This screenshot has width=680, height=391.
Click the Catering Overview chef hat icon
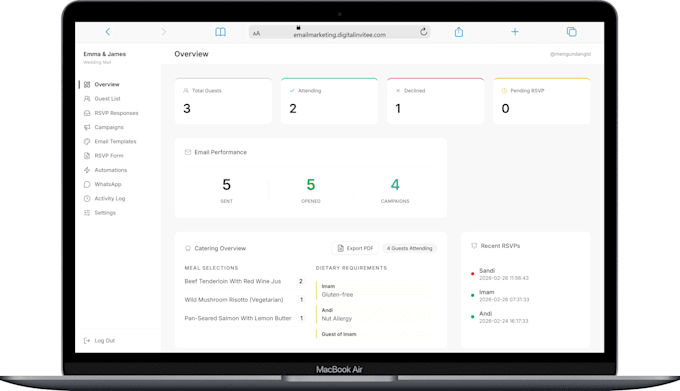(x=188, y=248)
